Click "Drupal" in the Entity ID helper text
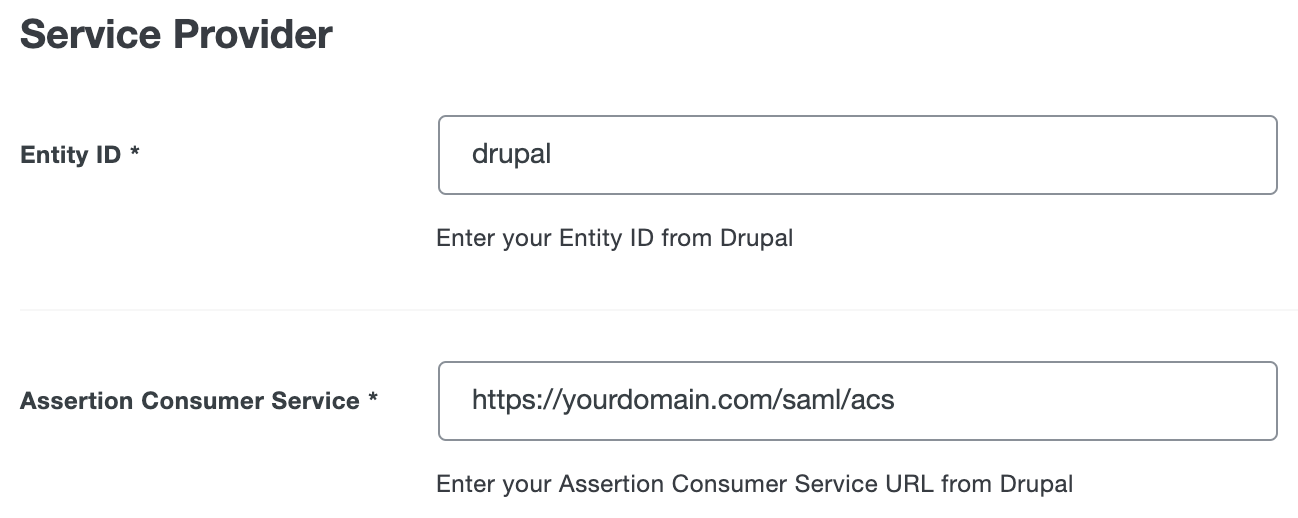 point(756,238)
